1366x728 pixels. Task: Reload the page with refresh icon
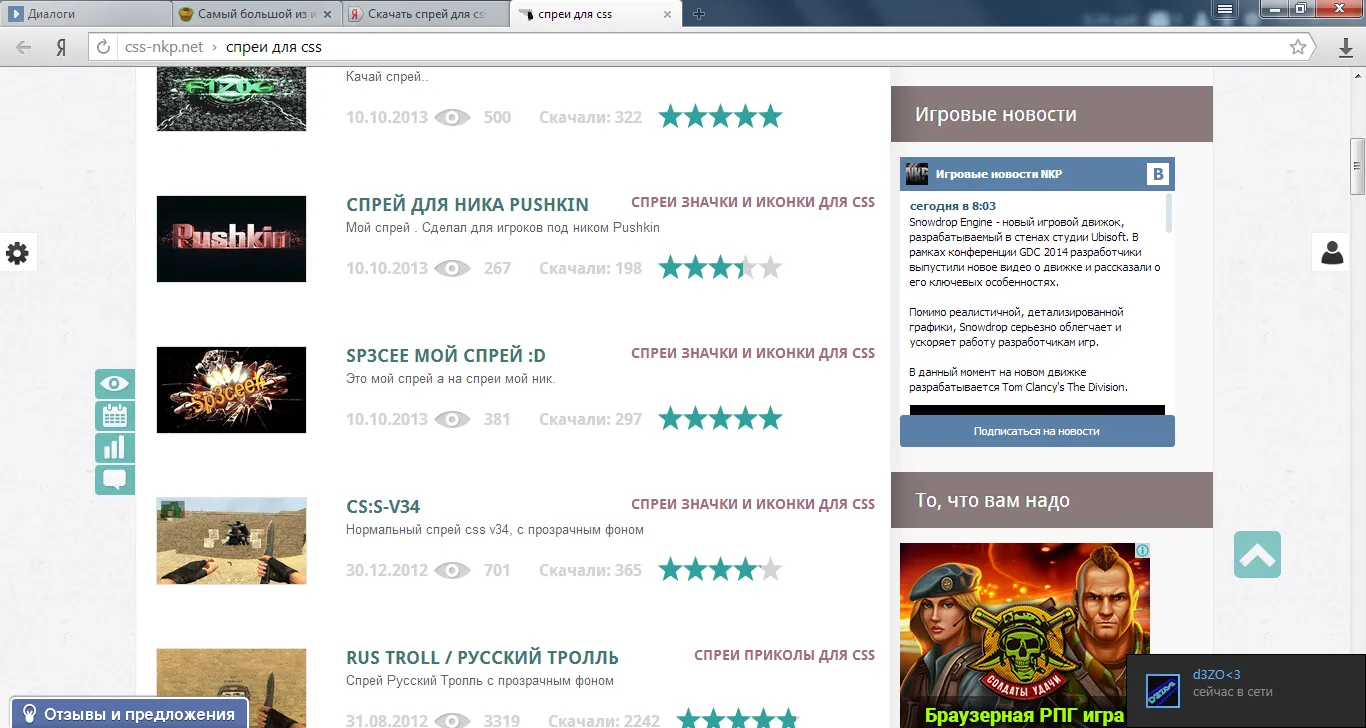pyautogui.click(x=104, y=47)
